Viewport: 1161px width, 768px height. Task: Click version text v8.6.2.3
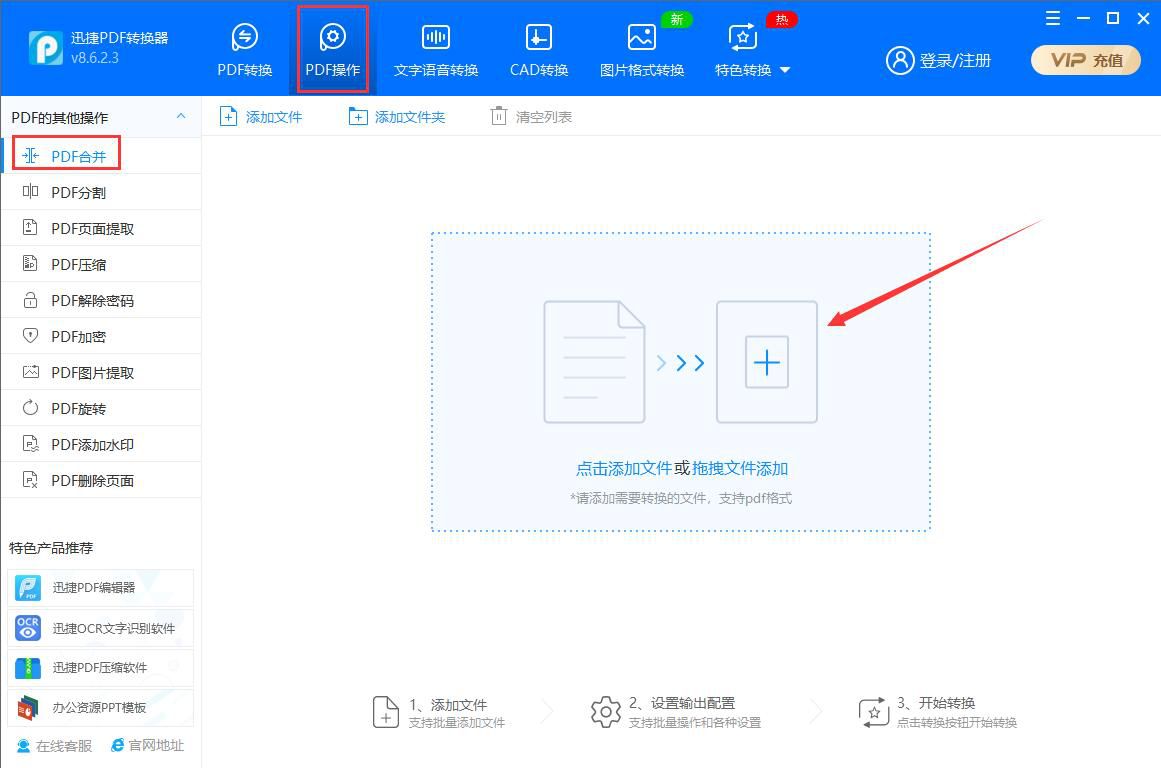[95, 58]
